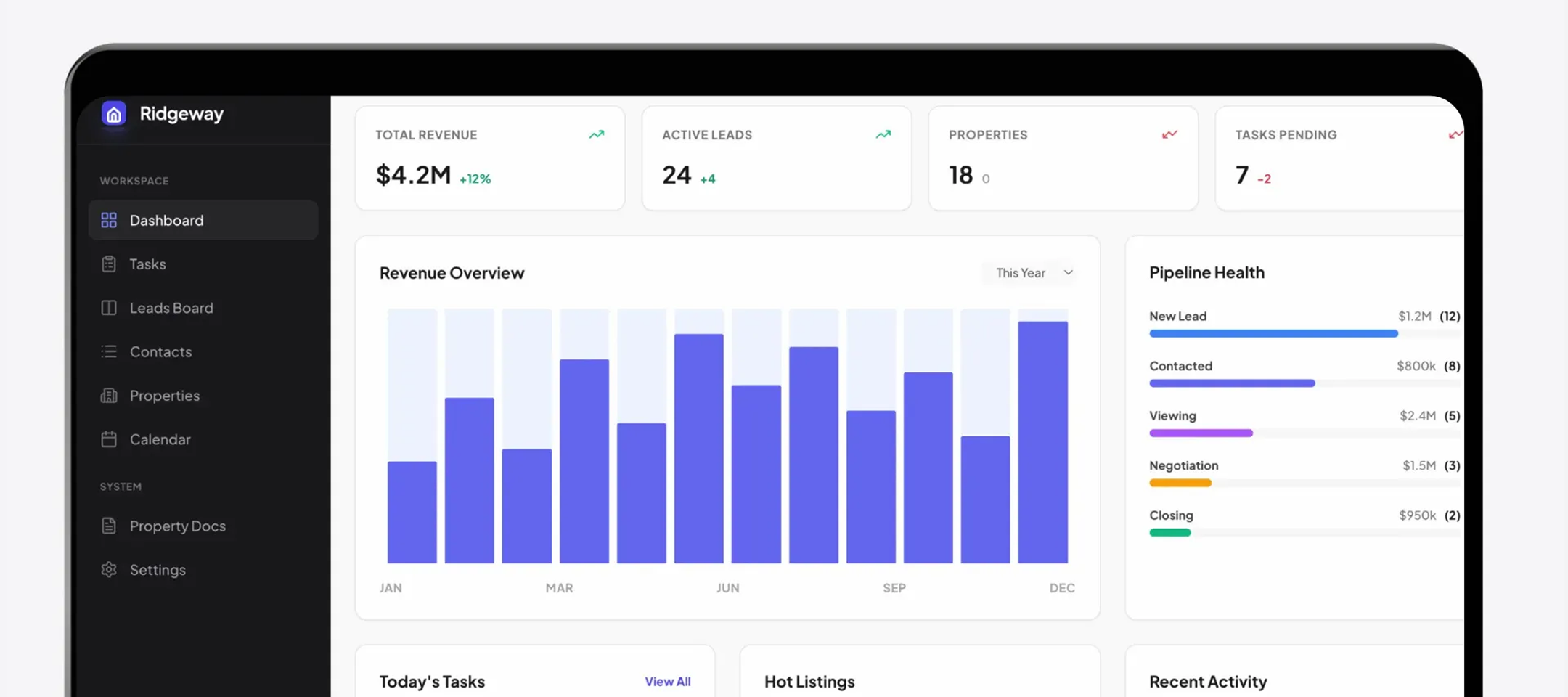1568x697 pixels.
Task: Click the March revenue bar
Action: (x=527, y=506)
